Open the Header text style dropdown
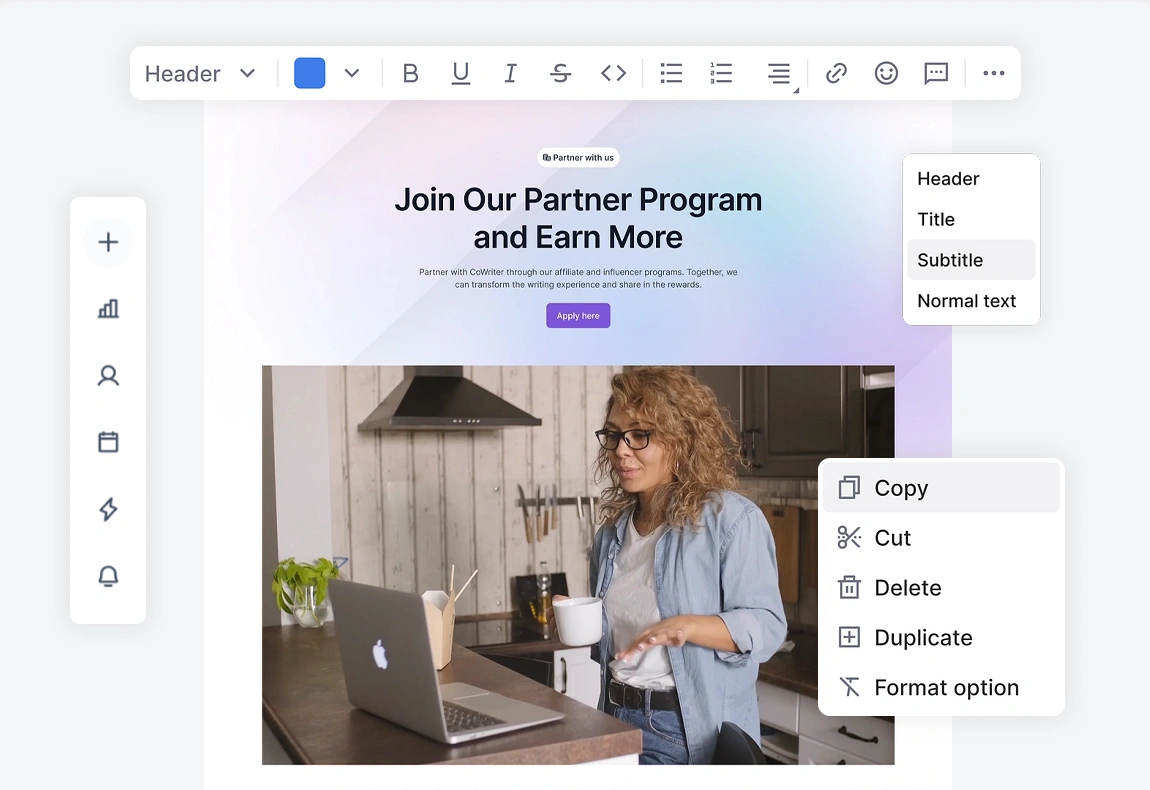Image resolution: width=1150 pixels, height=790 pixels. pos(200,73)
